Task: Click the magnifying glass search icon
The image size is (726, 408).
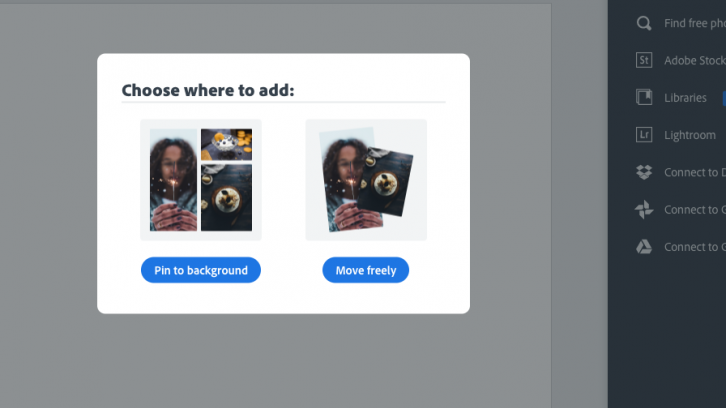Action: click(644, 23)
